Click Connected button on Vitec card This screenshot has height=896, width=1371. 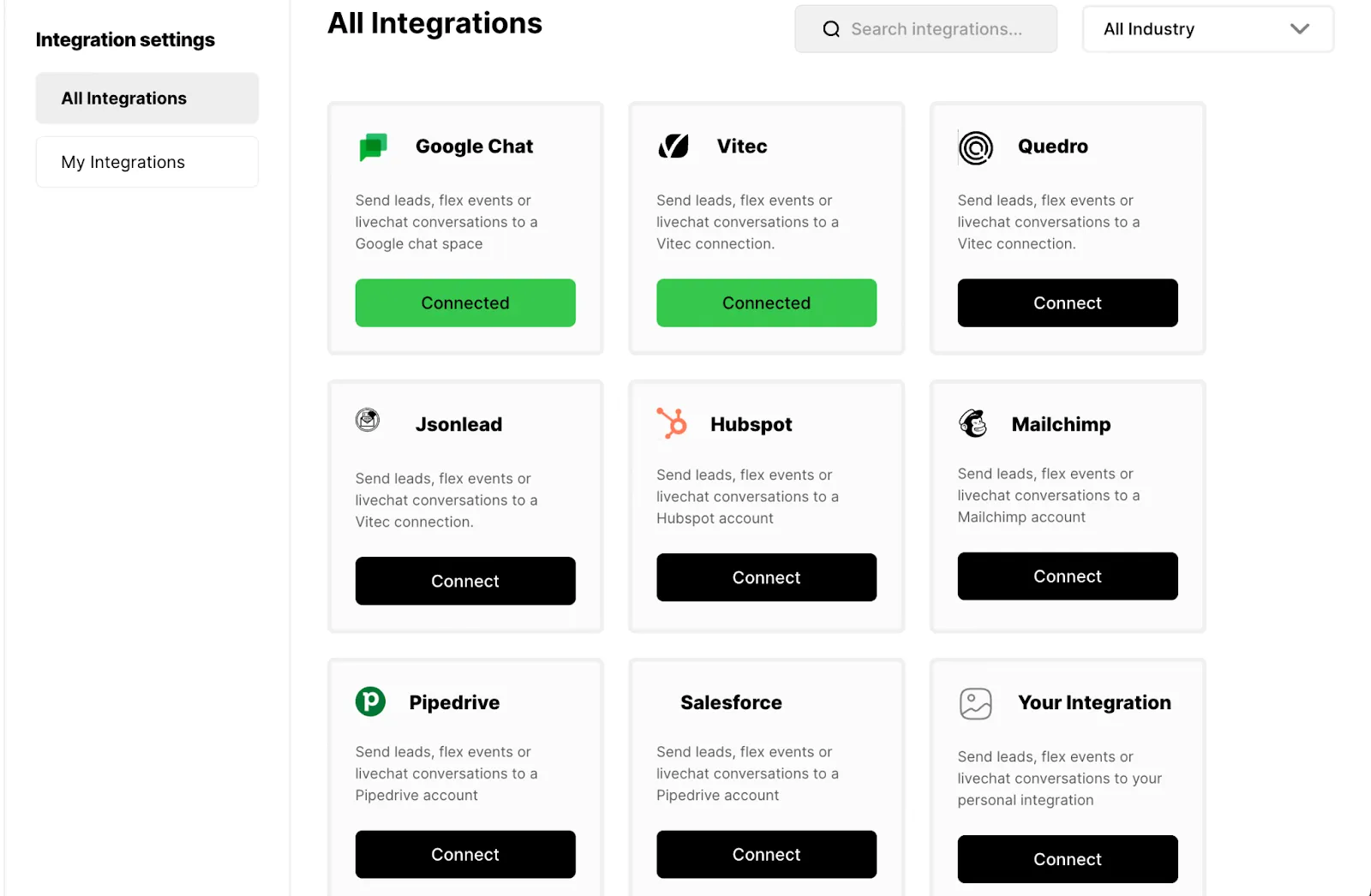coord(766,303)
